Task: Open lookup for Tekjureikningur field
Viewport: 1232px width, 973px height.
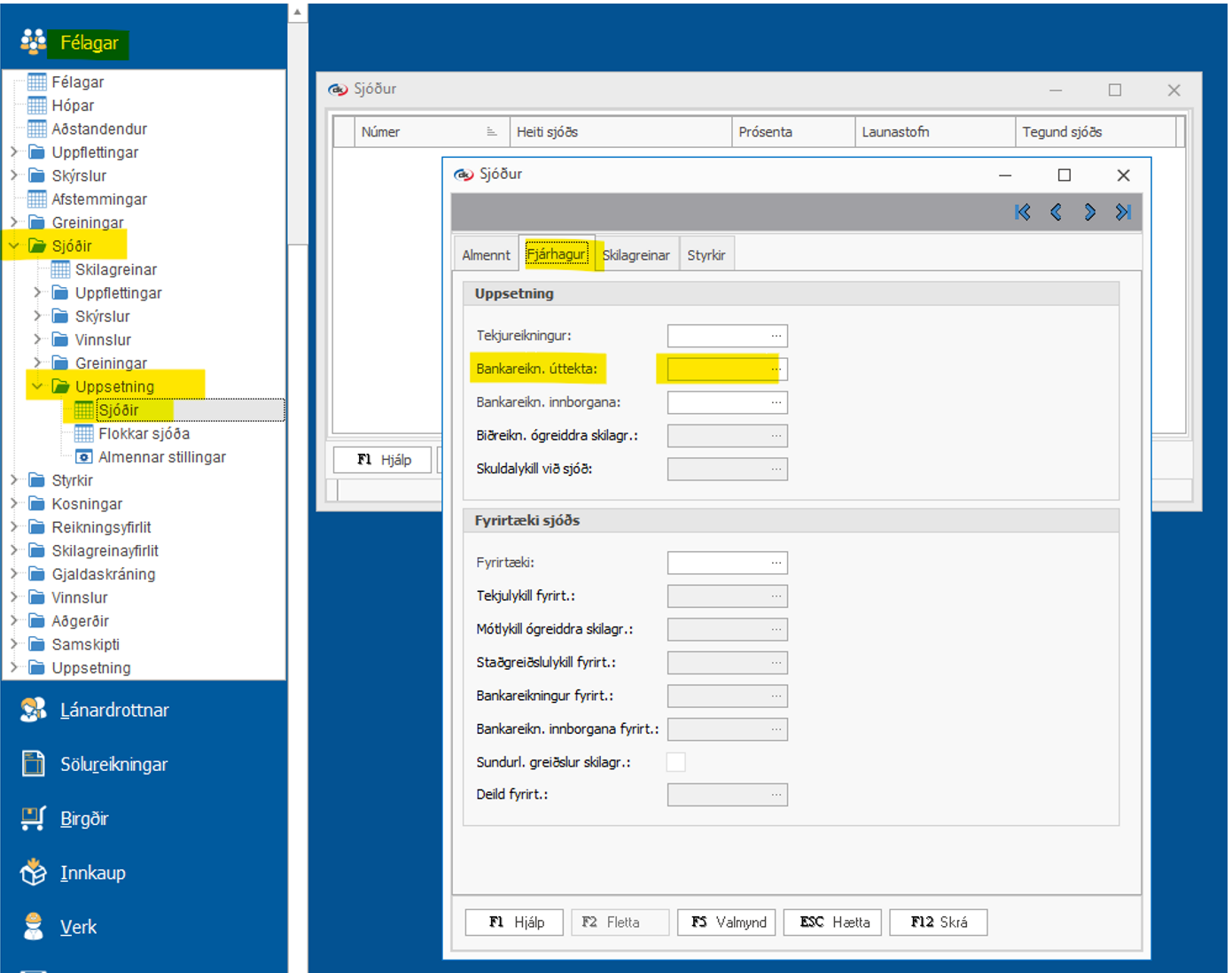Action: [776, 336]
